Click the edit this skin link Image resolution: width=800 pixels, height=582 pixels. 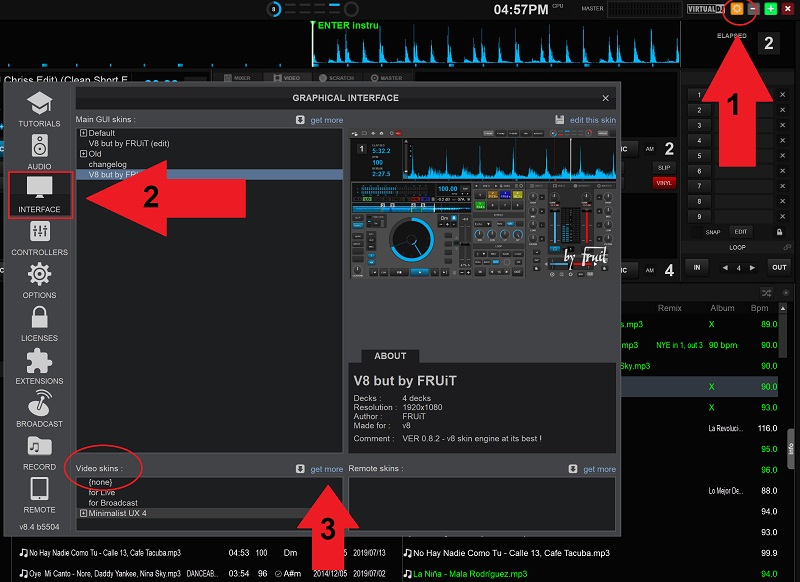pyautogui.click(x=592, y=120)
